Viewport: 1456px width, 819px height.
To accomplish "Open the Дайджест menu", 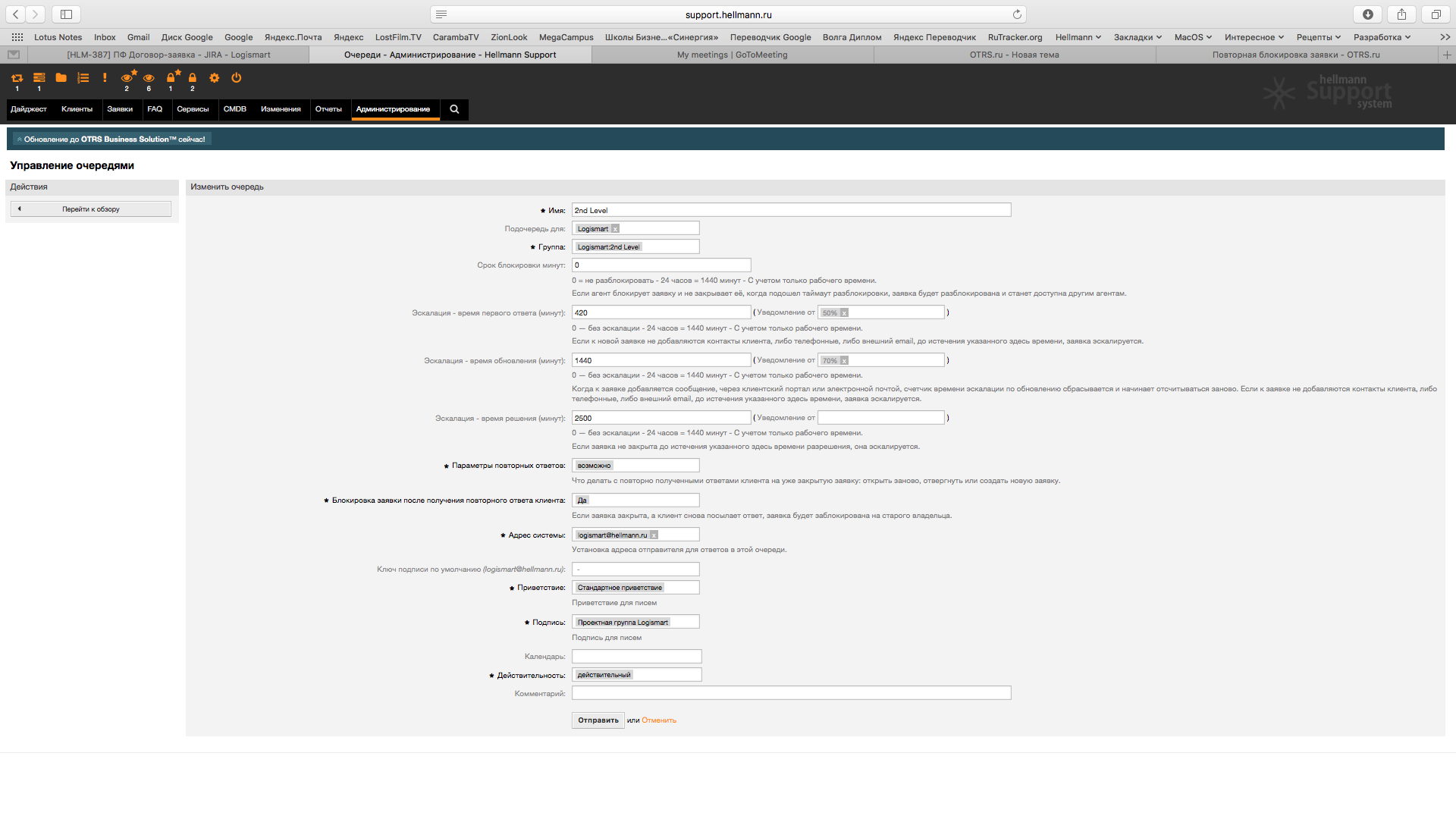I will (x=29, y=109).
